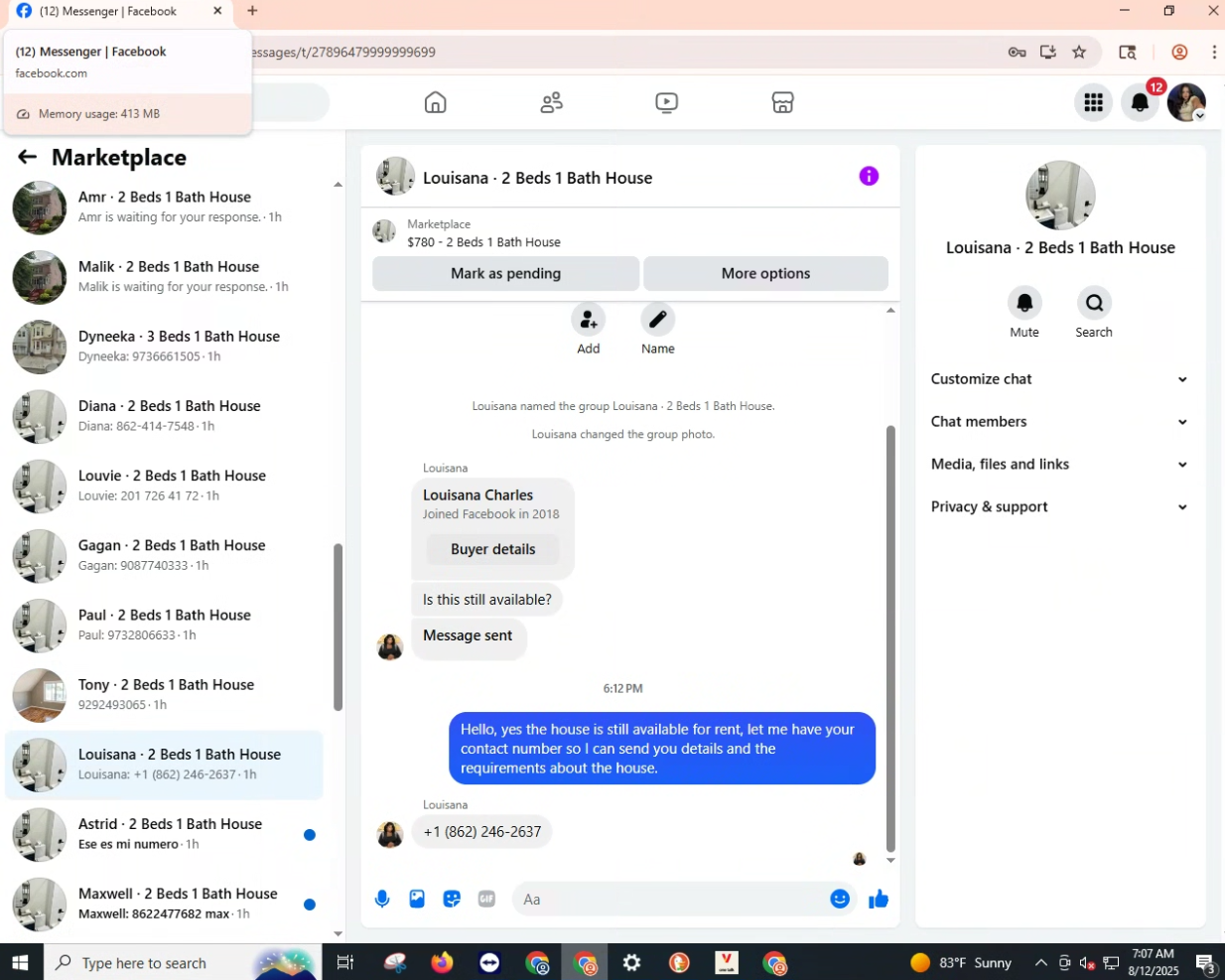Open Paul 2 Beds 1 Bath conversation
The height and width of the screenshot is (980, 1225).
pos(164,626)
